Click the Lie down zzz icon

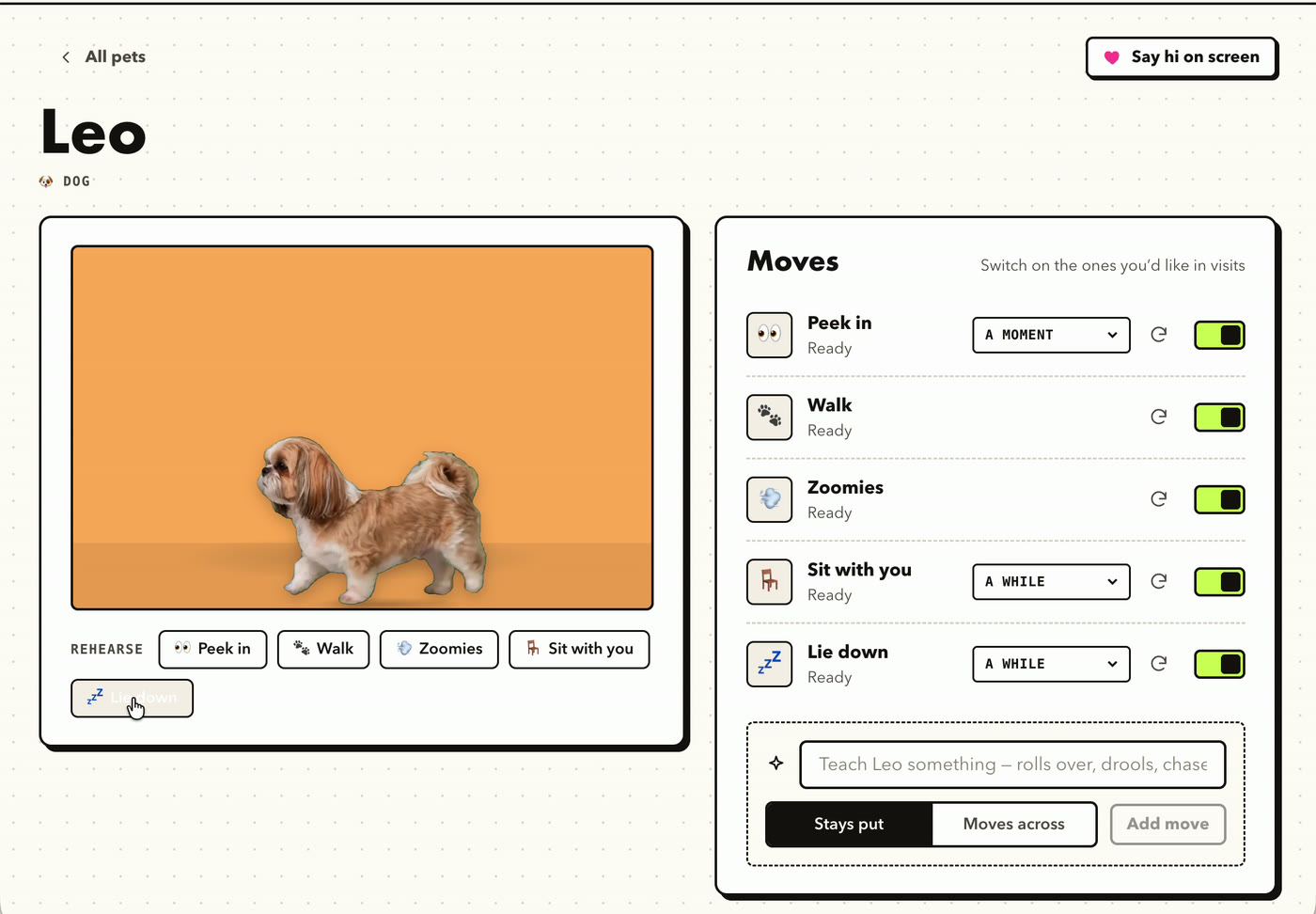click(x=769, y=664)
